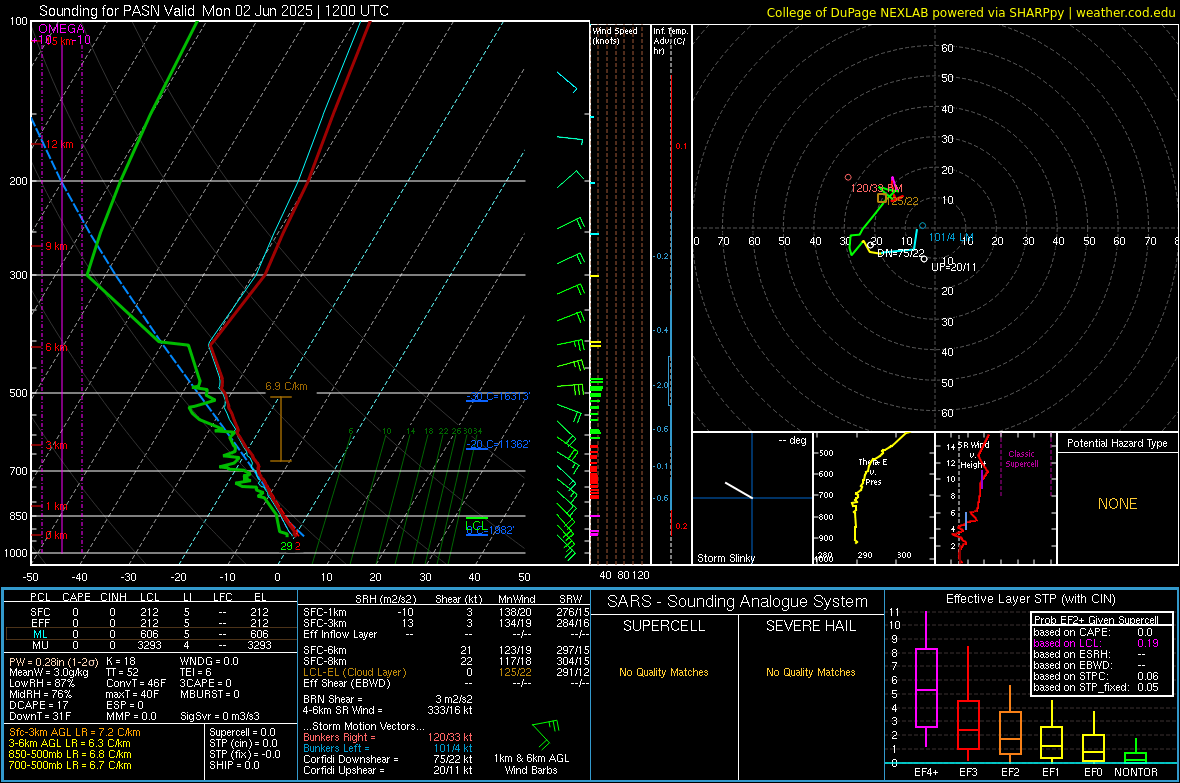Click the 'Sfc-3km AGL LR = 7.2 C/km' line
The height and width of the screenshot is (783, 1180).
[x=75, y=732]
